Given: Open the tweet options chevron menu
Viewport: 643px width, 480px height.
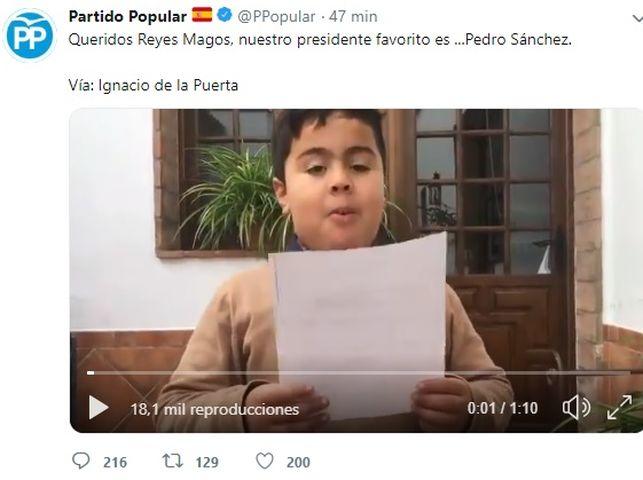Looking at the screenshot, I should click(x=637, y=18).
